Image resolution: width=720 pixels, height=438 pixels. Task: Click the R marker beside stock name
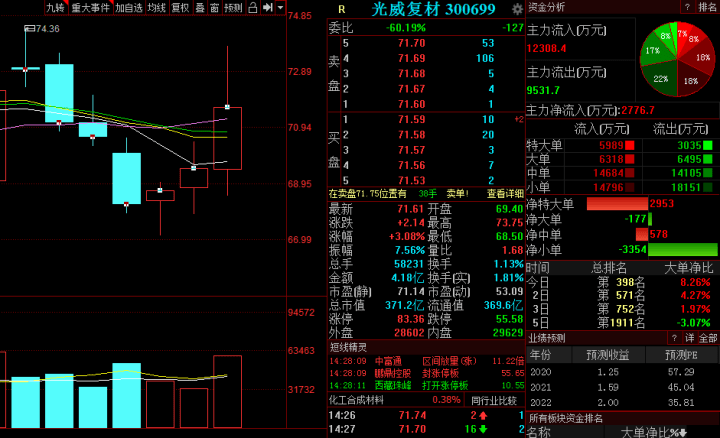point(341,9)
